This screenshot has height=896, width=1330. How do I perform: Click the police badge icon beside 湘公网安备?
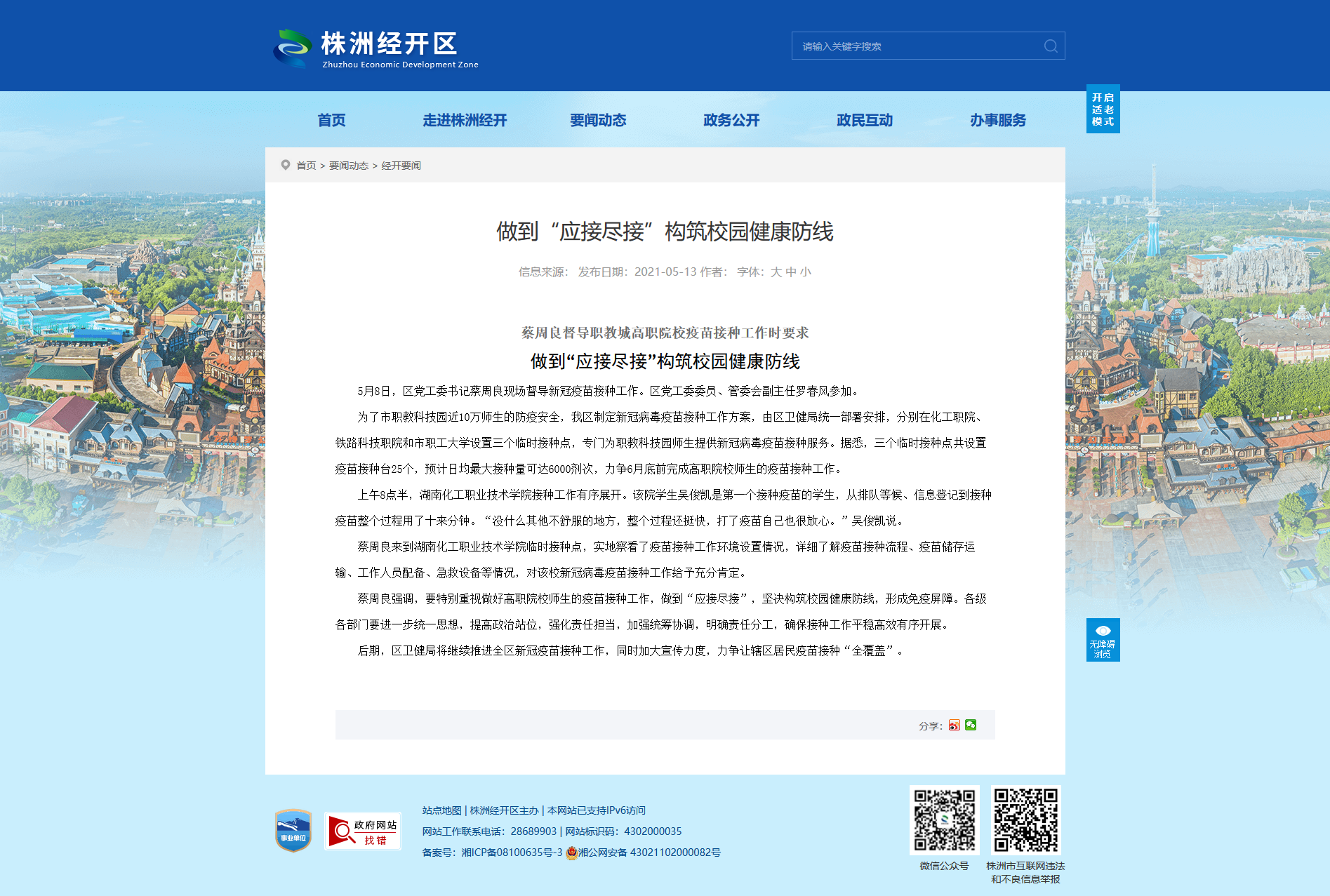click(571, 852)
